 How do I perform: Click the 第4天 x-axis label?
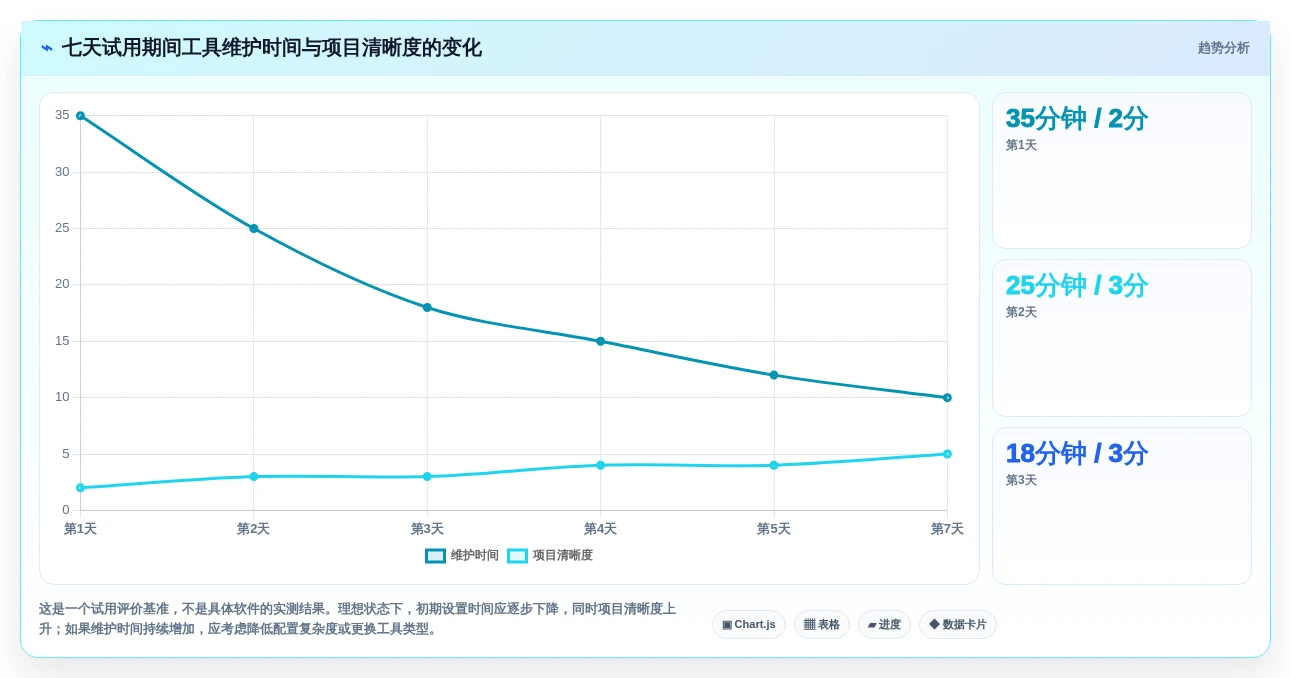point(600,529)
